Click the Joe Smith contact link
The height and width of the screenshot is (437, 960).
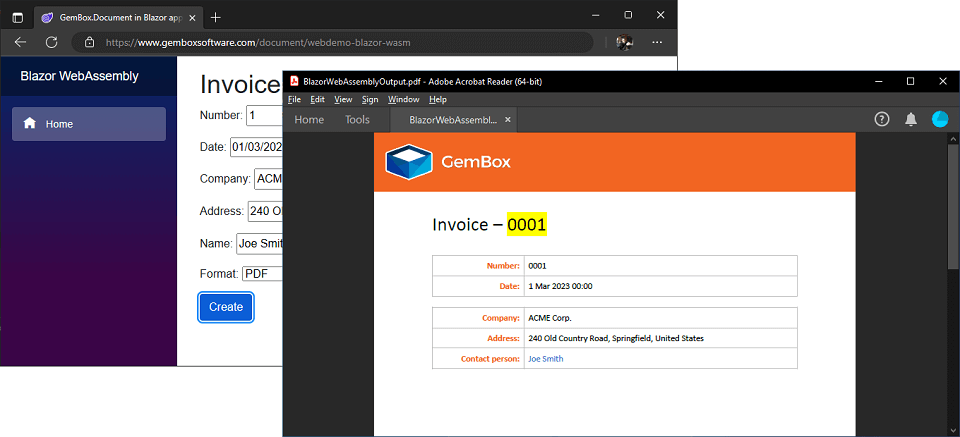click(x=545, y=358)
